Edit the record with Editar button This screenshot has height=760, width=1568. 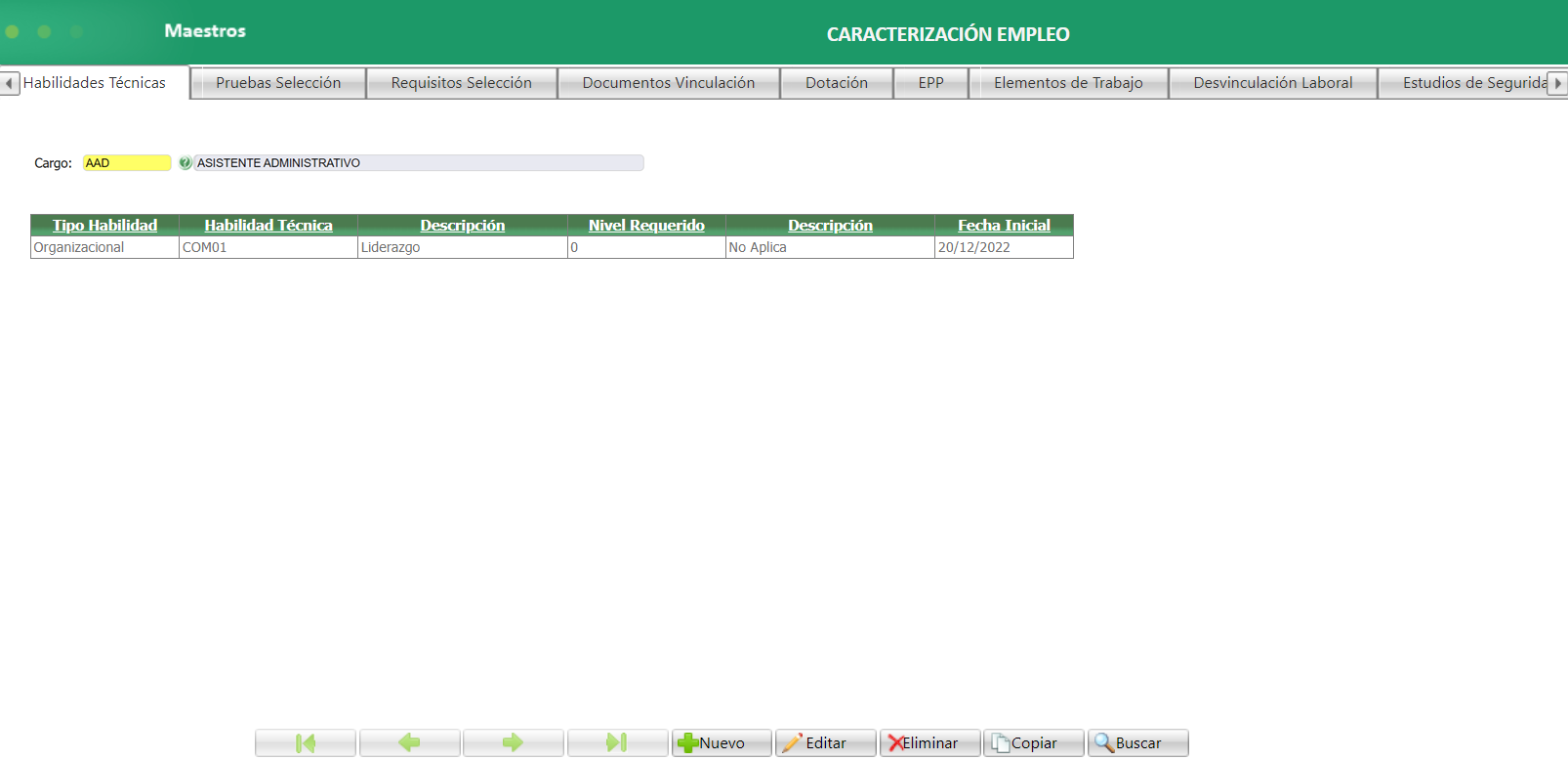click(825, 742)
